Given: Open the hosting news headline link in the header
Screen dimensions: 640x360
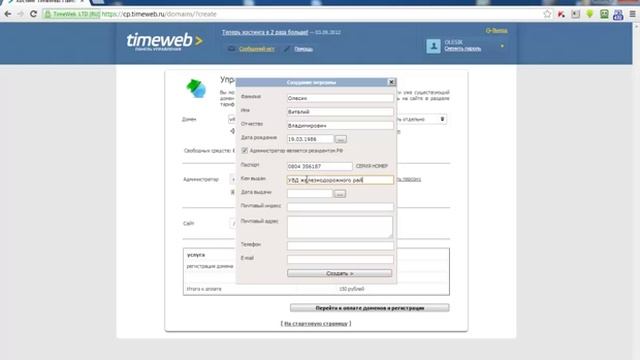Looking at the screenshot, I should tap(265, 32).
